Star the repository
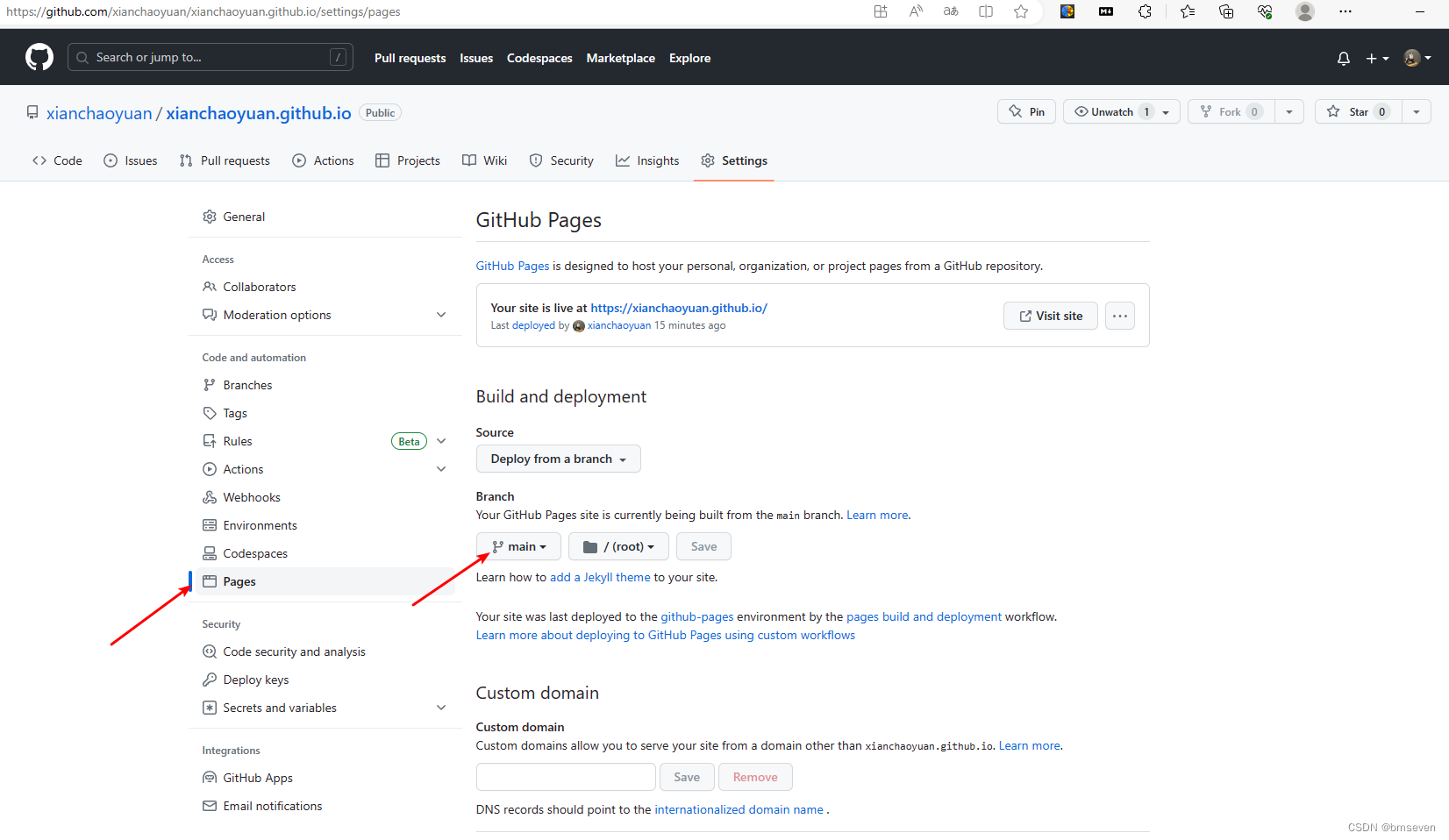1449x840 pixels. pyautogui.click(x=1358, y=111)
